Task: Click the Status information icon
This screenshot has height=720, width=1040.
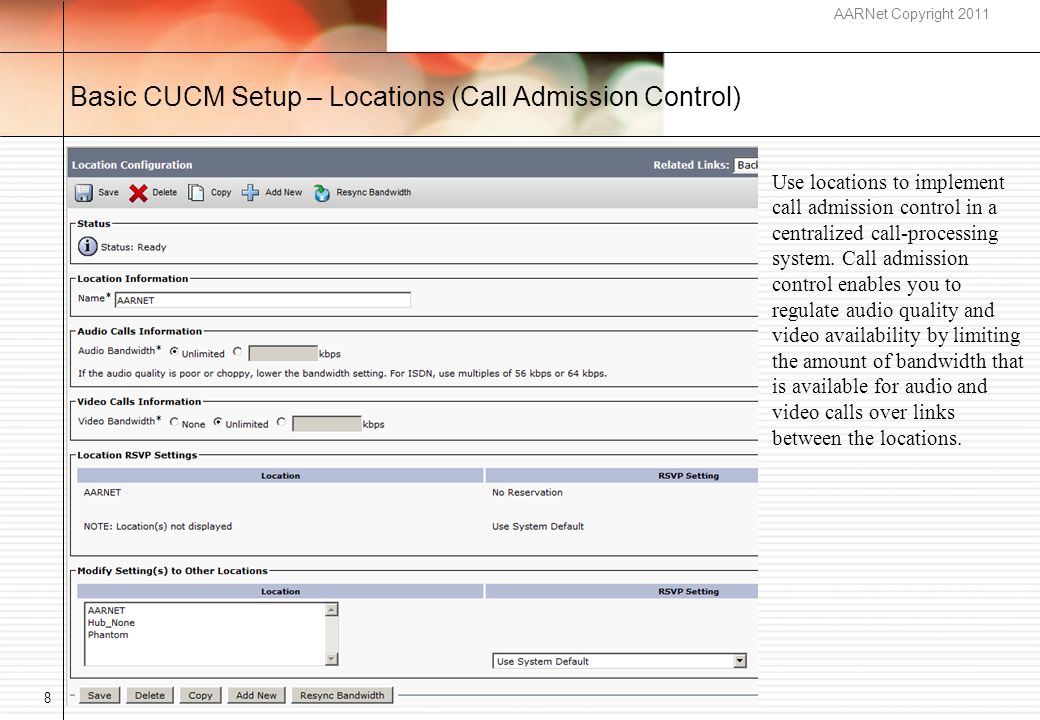Action: click(x=88, y=246)
